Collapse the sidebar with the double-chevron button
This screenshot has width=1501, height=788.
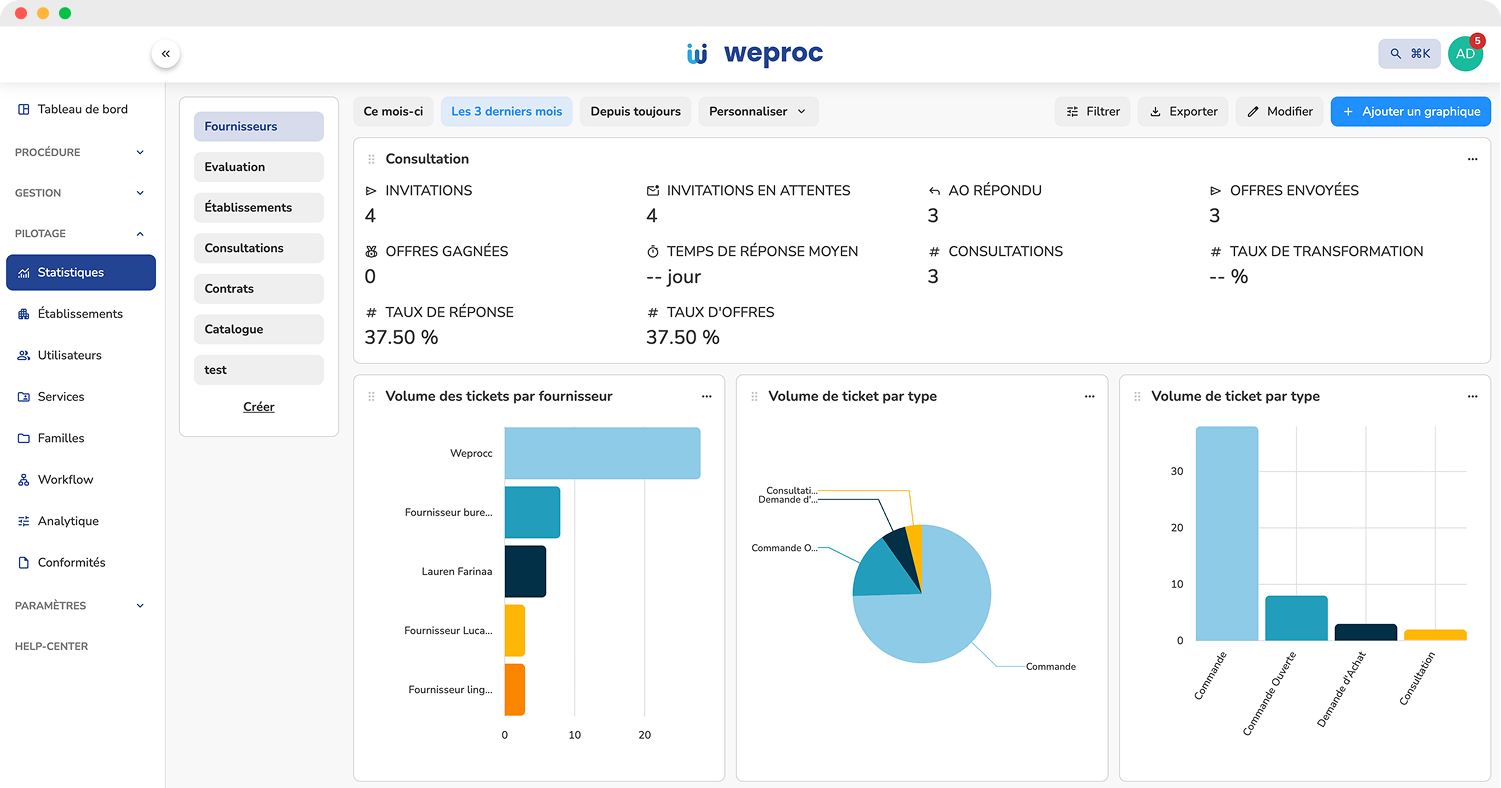165,53
